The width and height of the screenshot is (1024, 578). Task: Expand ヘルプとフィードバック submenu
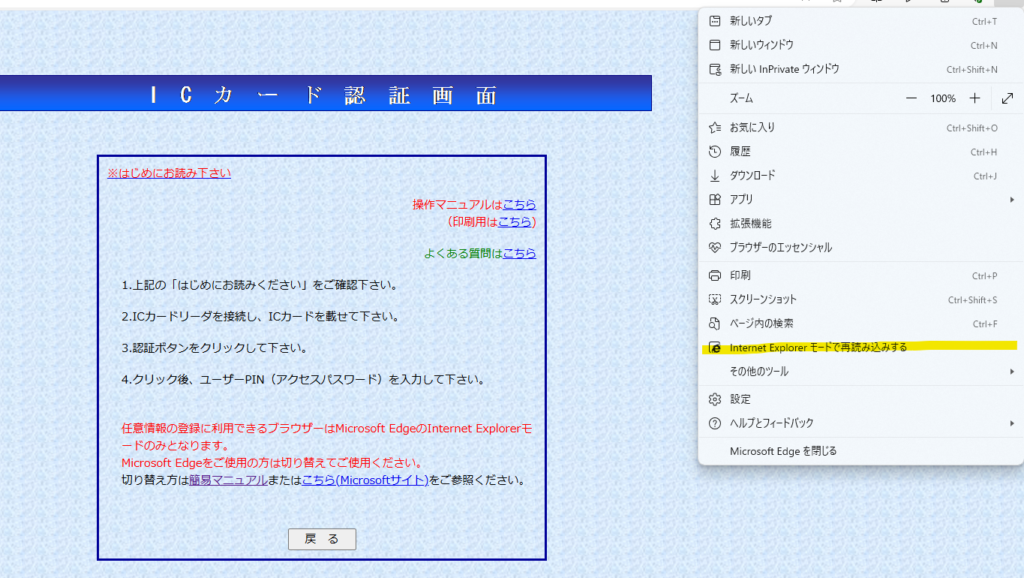click(1012, 423)
